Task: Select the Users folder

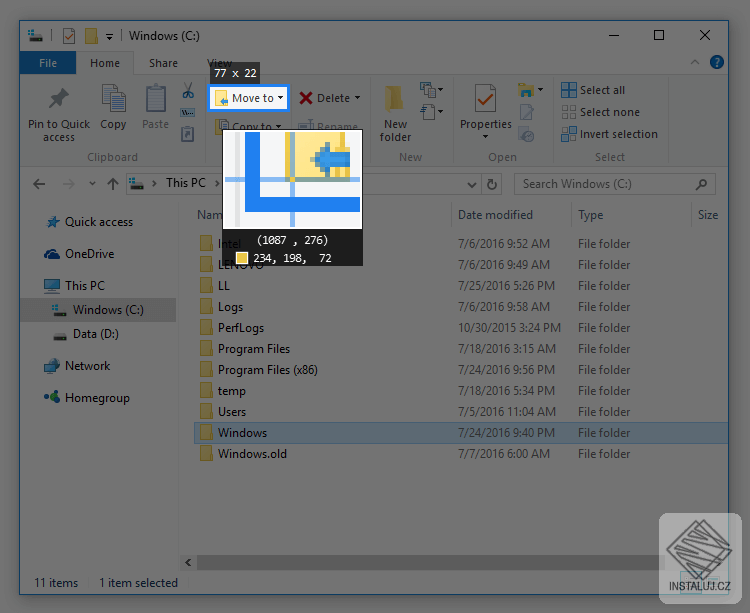Action: point(232,412)
